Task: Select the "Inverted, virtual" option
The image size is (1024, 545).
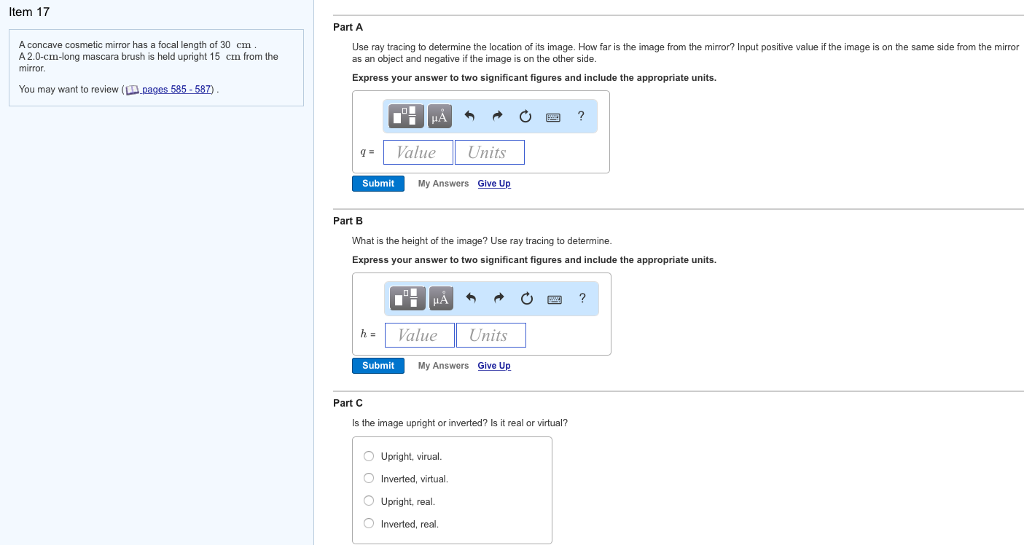Action: [369, 479]
